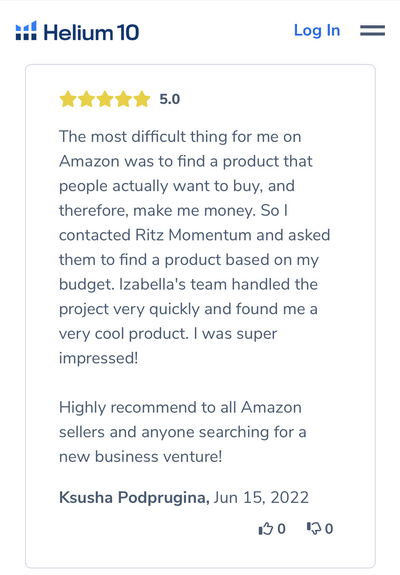Click the Helium 10 wordmark text
This screenshot has width=400, height=575.
[x=91, y=32]
